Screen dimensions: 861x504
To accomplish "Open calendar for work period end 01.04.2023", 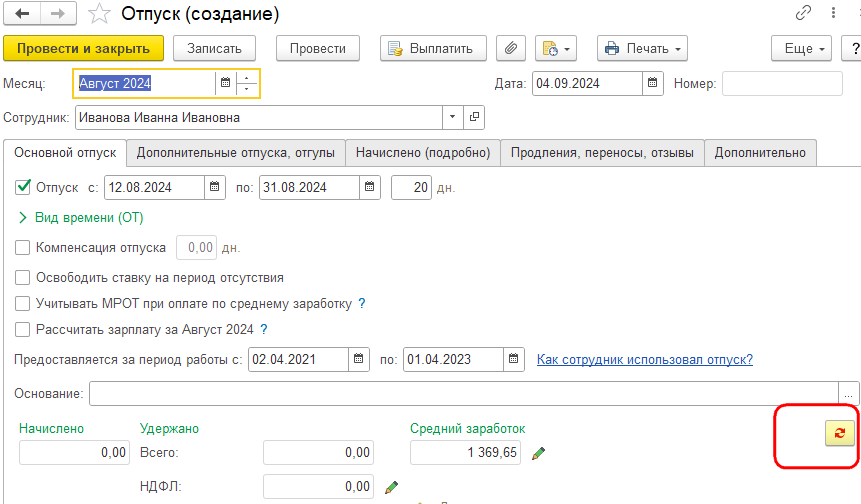I will click(513, 359).
